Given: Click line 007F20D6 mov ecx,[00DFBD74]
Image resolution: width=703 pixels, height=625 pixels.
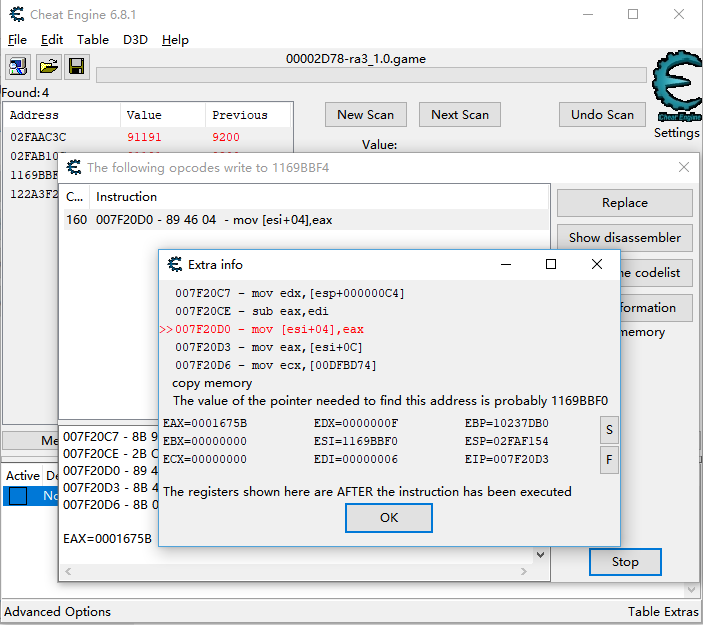Looking at the screenshot, I should 276,365.
